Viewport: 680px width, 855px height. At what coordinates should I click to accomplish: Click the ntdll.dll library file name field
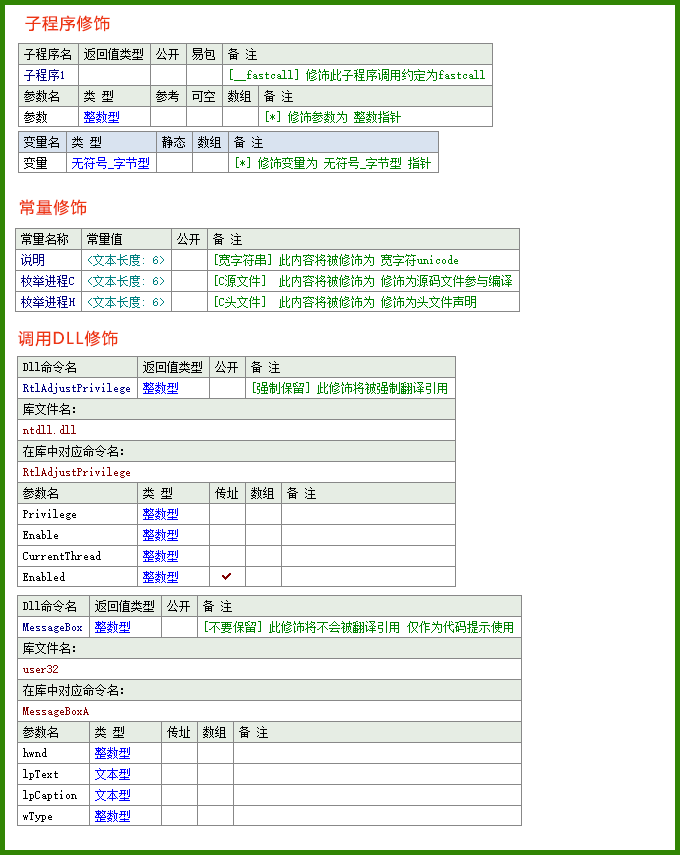pos(236,430)
